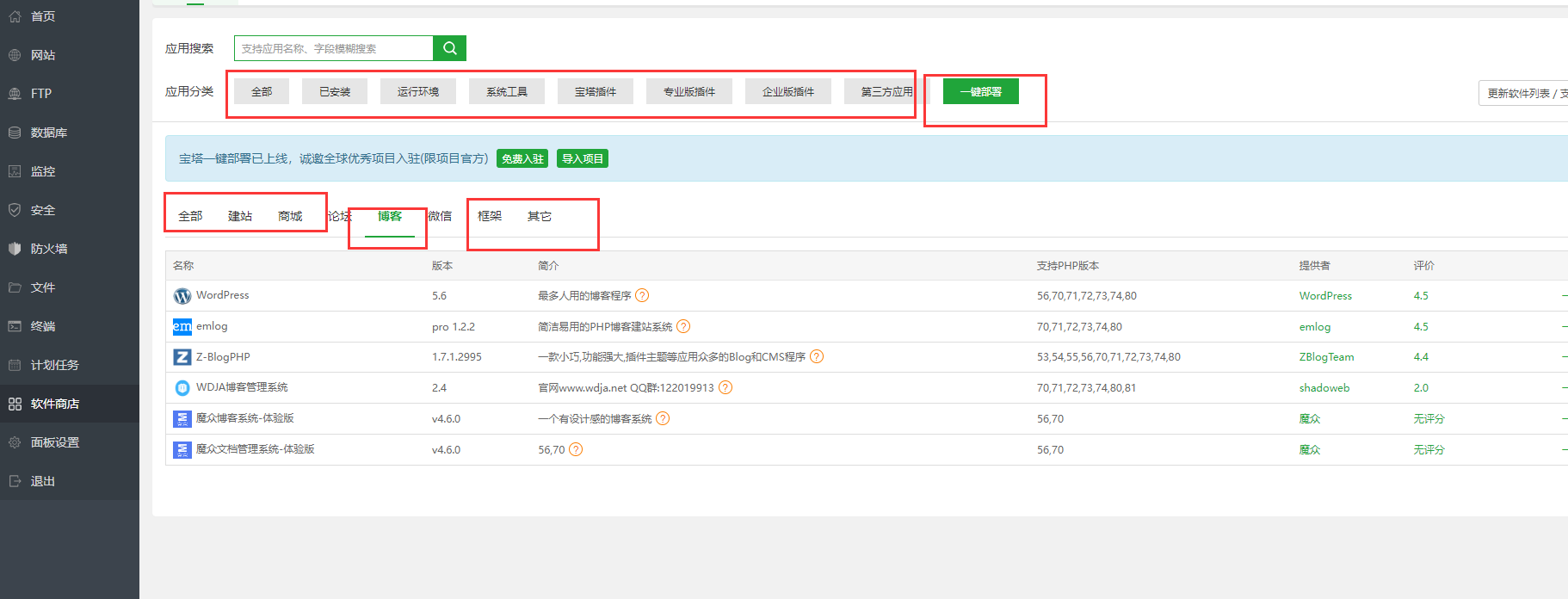
Task: Click the 魔众博客系统 logo icon
Action: (182, 419)
